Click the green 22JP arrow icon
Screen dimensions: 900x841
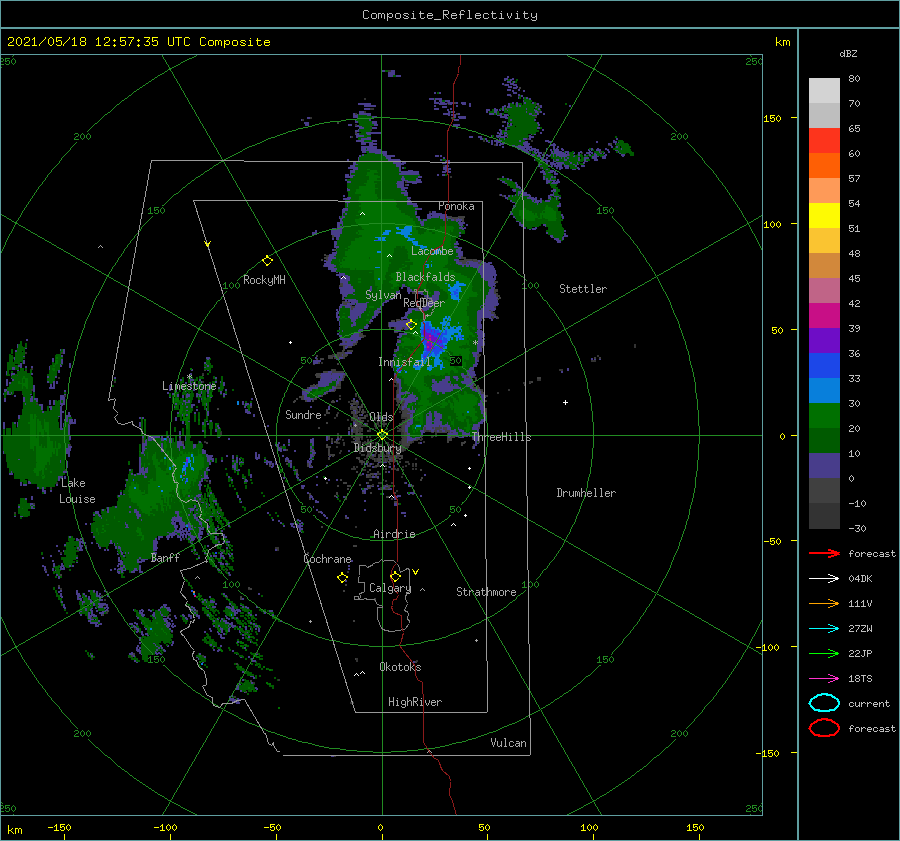pos(824,653)
